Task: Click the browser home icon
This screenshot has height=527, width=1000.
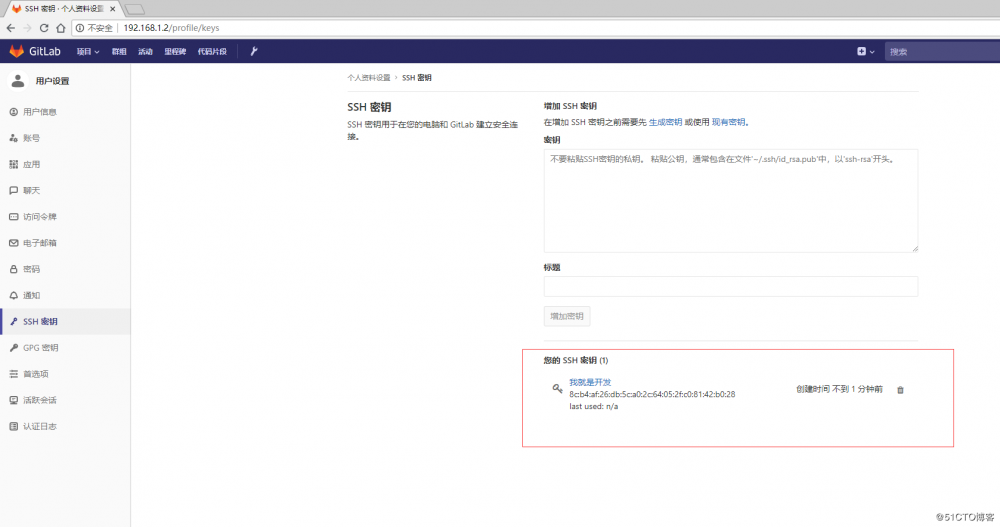Action: point(61,28)
